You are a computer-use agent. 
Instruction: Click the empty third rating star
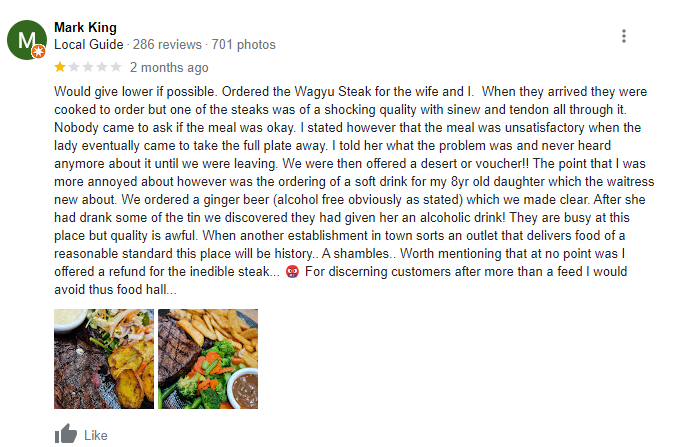pos(88,67)
